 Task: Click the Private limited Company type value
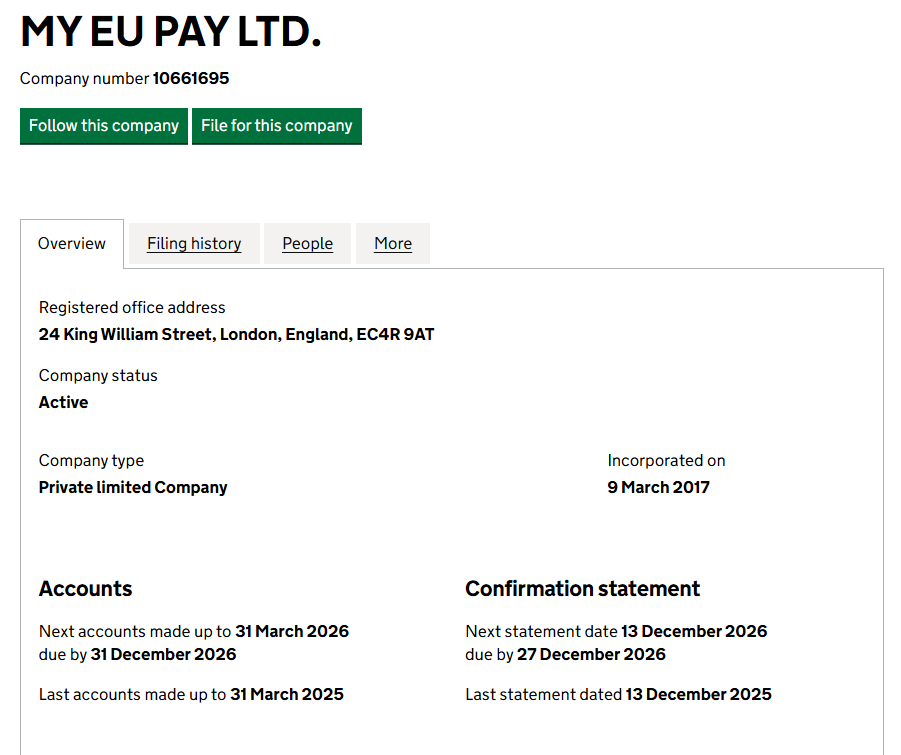133,487
